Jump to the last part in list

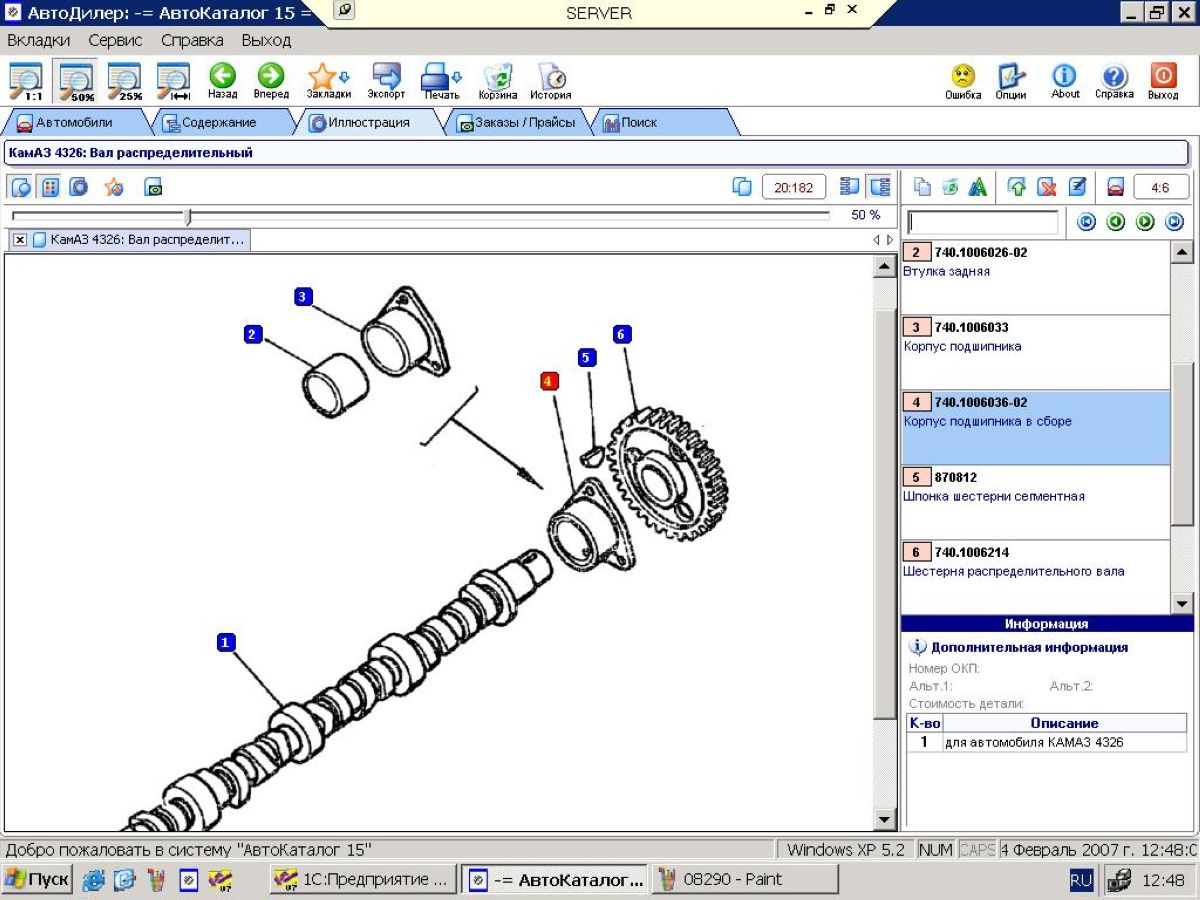click(x=1174, y=222)
